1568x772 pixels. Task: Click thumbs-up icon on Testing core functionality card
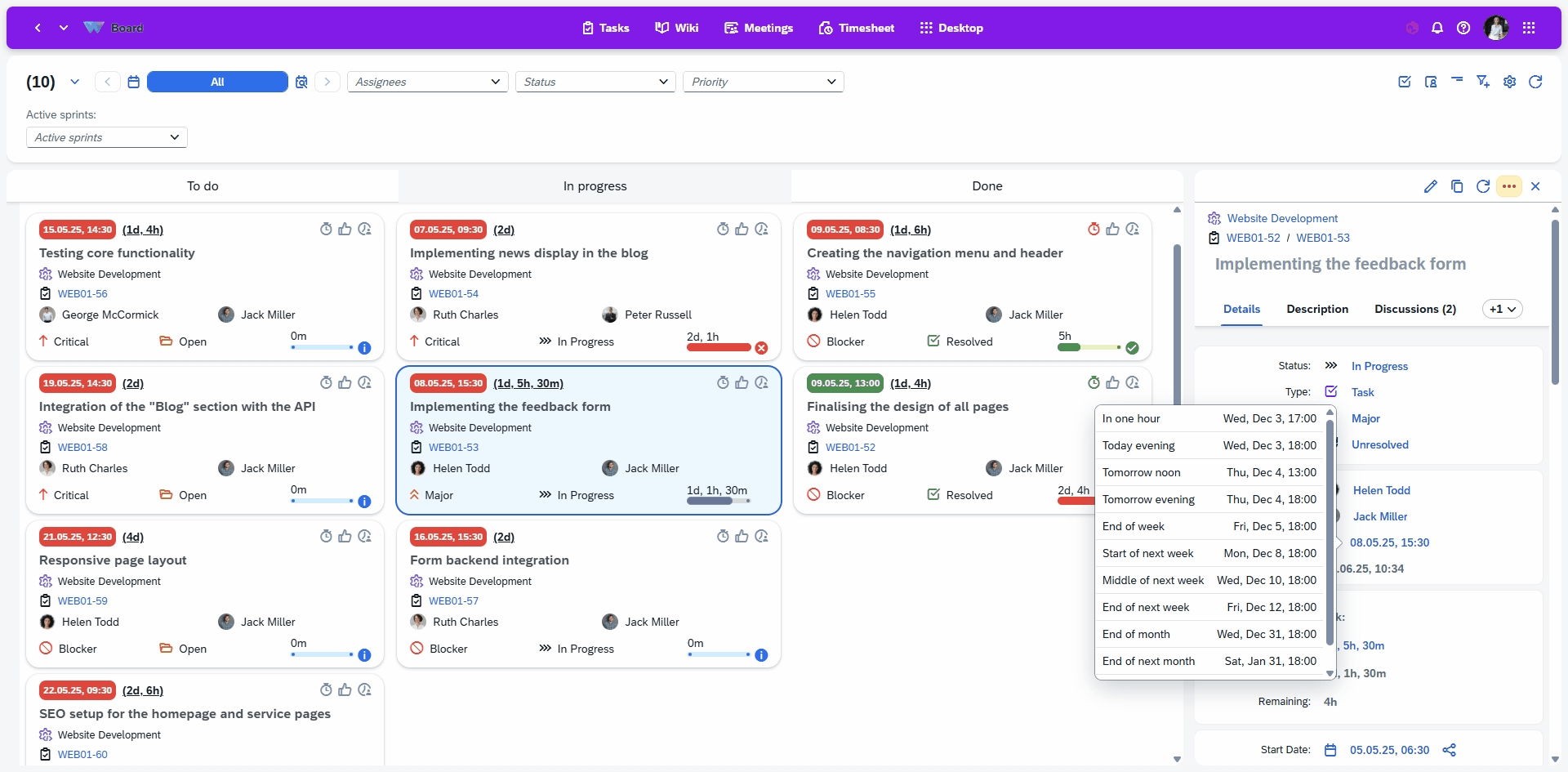click(345, 230)
